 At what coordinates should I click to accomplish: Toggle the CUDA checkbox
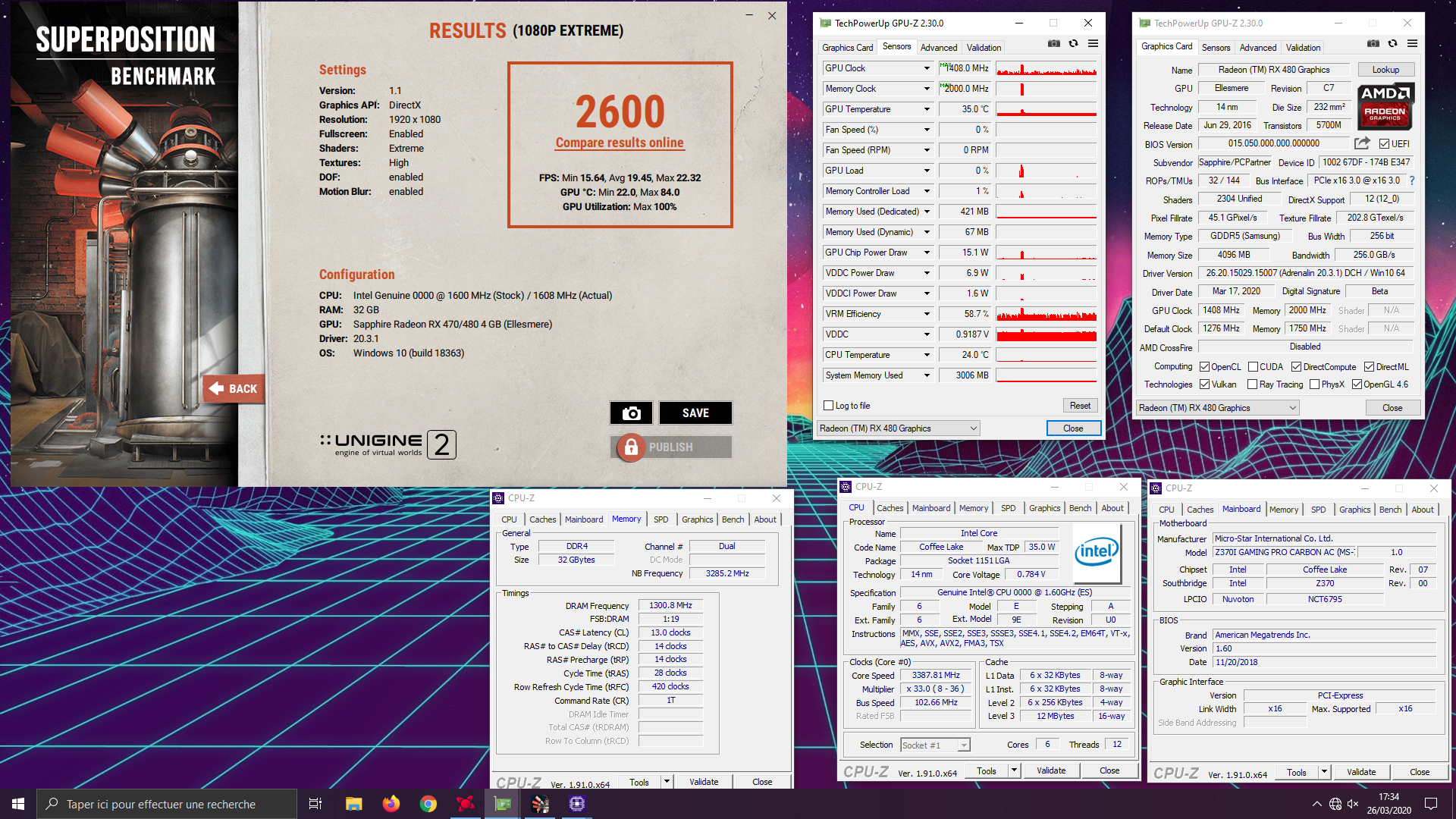click(1254, 367)
